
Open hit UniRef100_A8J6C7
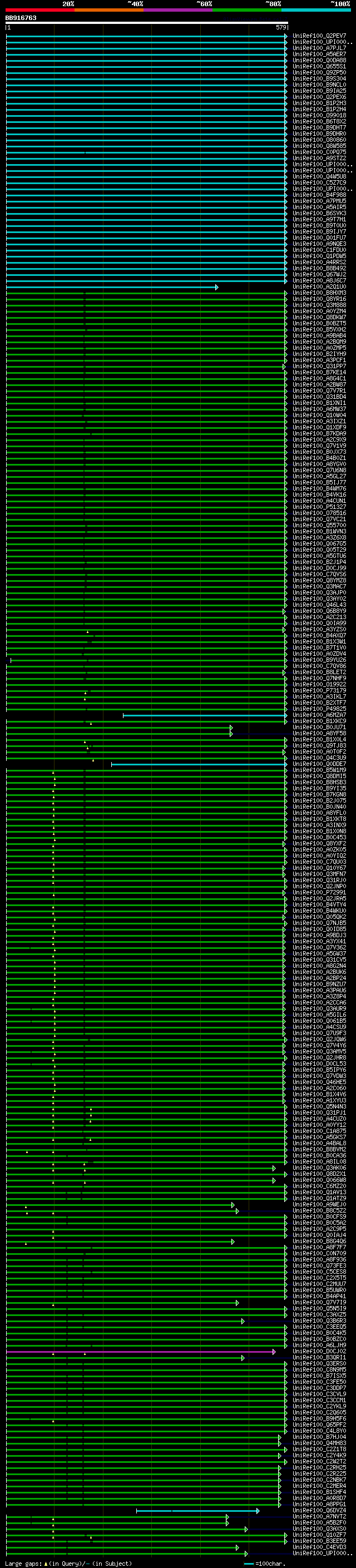[x=319, y=280]
